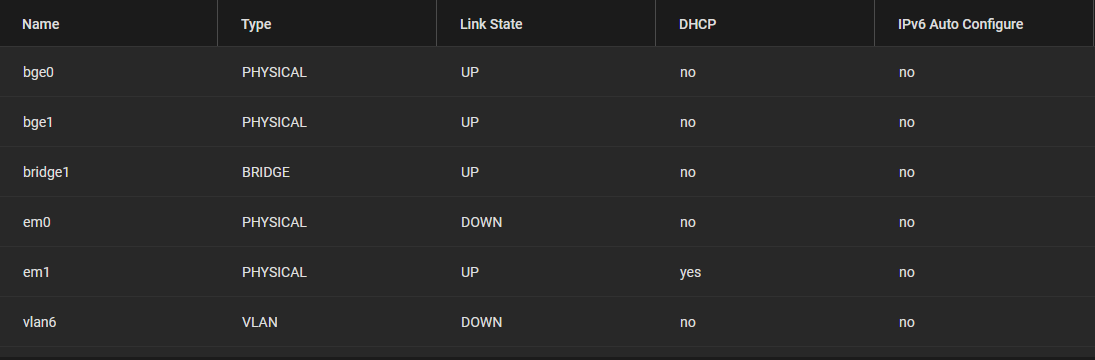Select the vlan6 interface name
This screenshot has width=1095, height=360.
click(40, 322)
